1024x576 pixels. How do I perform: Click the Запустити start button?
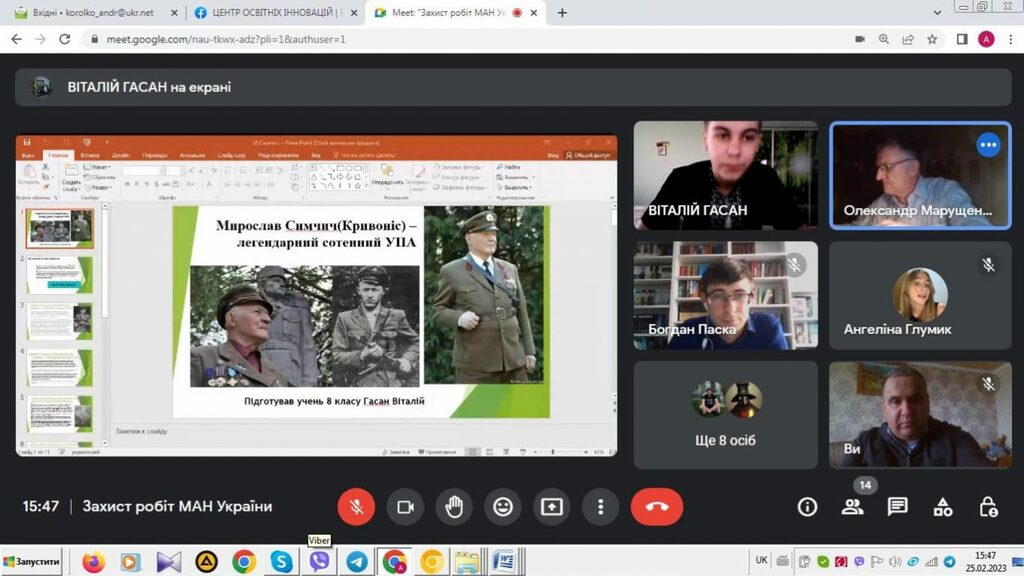(32, 562)
